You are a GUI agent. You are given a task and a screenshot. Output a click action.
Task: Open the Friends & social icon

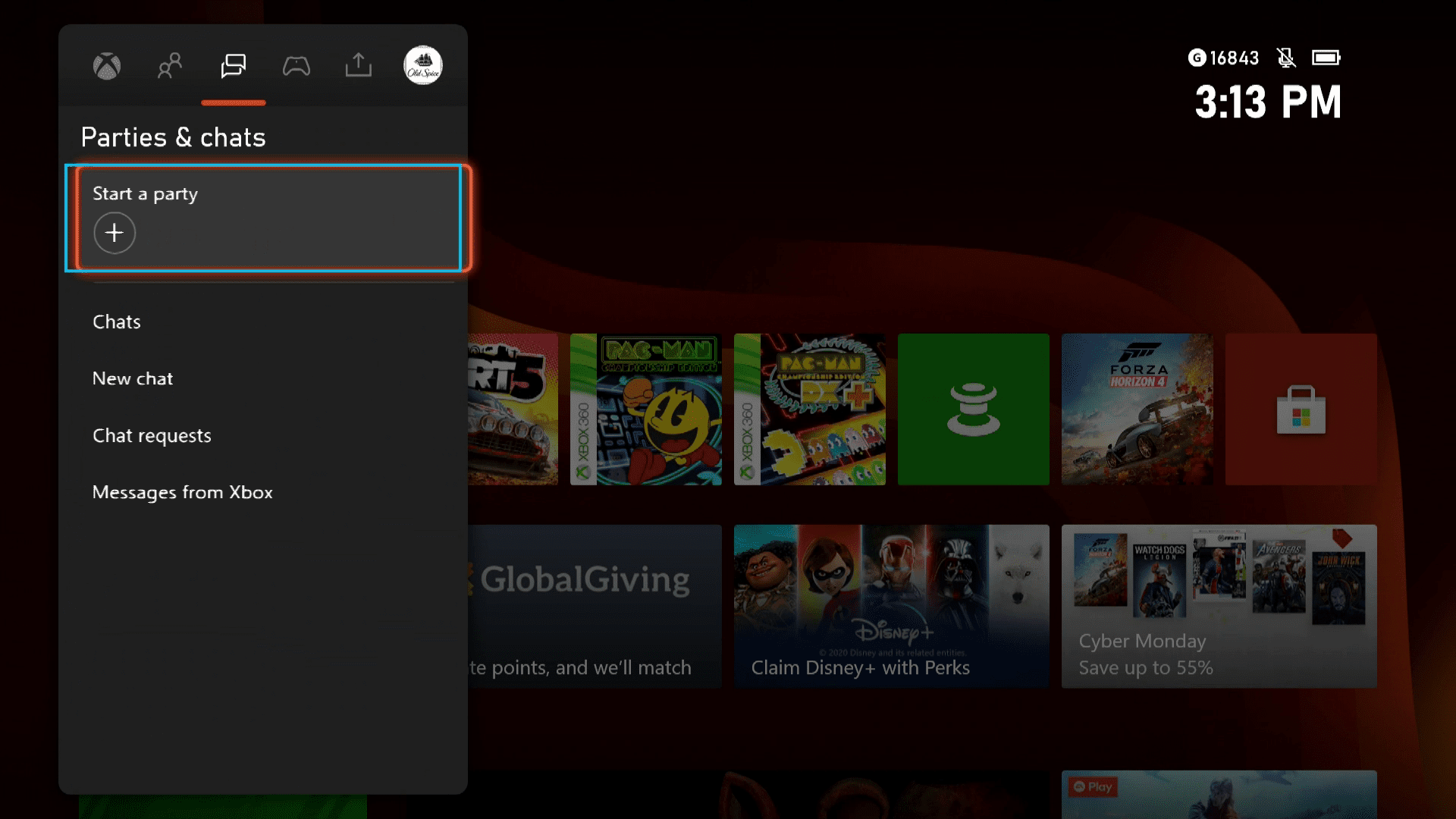(170, 65)
